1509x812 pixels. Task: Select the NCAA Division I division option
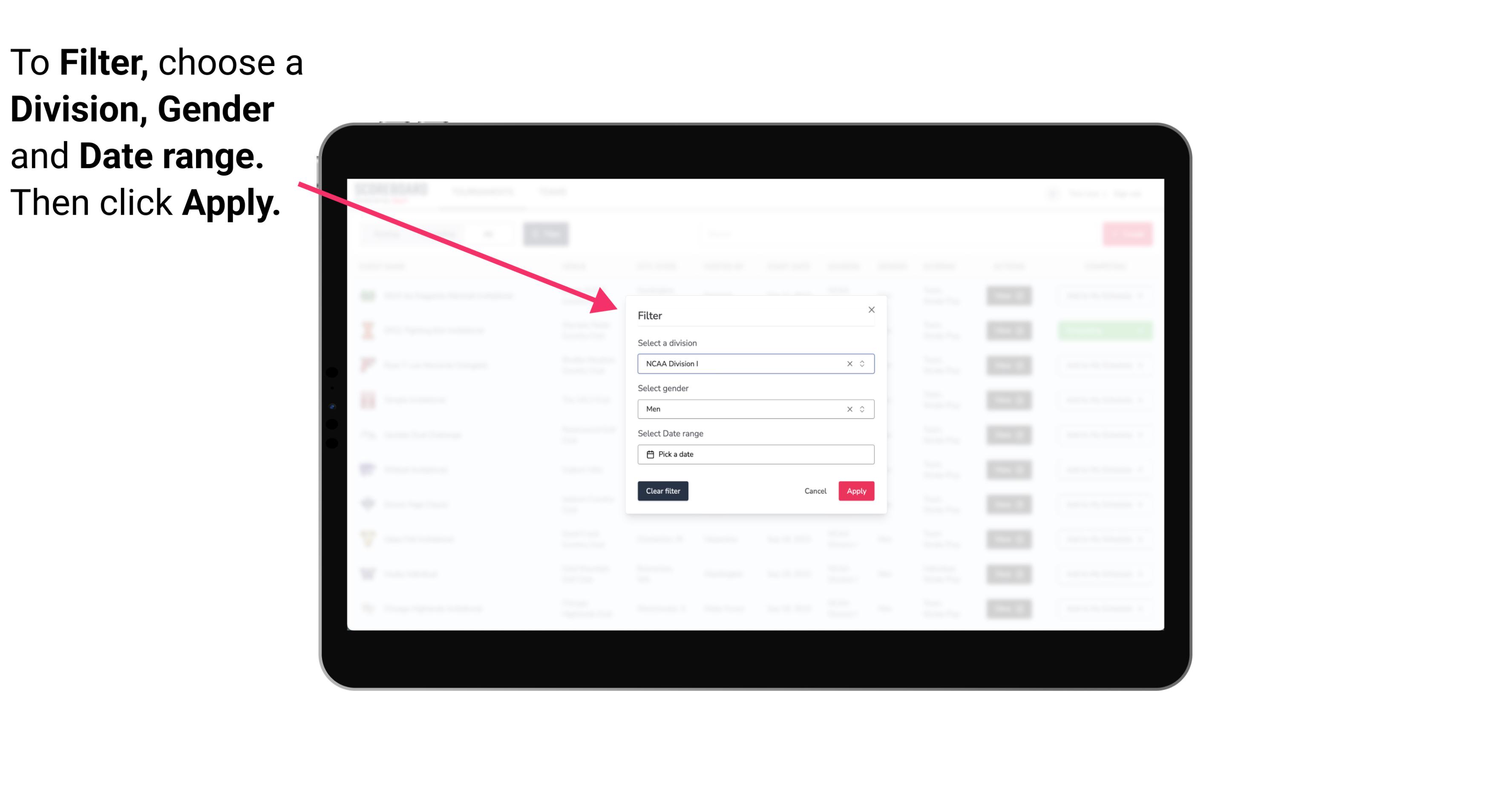754,364
